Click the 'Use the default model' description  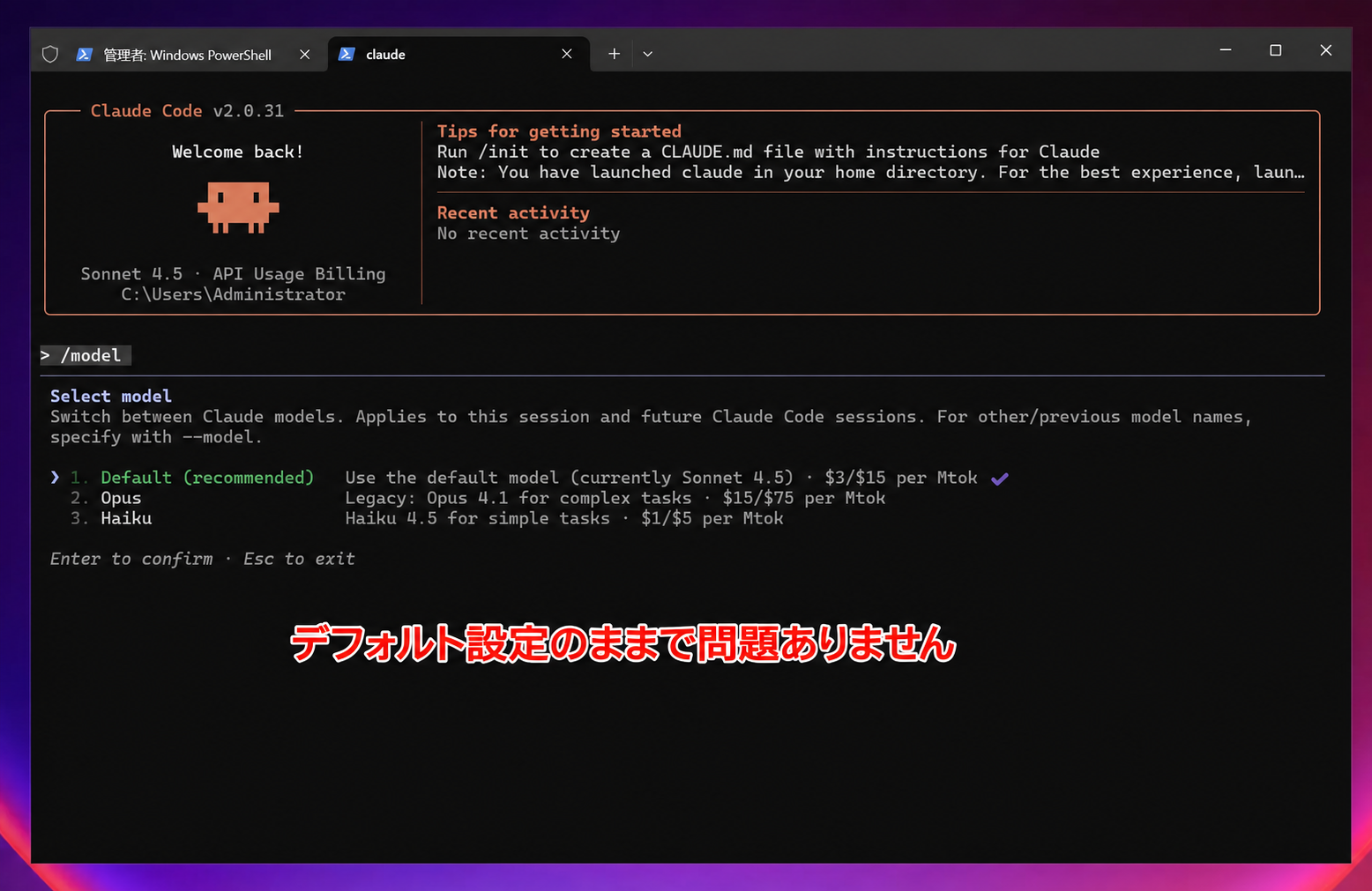[661, 478]
